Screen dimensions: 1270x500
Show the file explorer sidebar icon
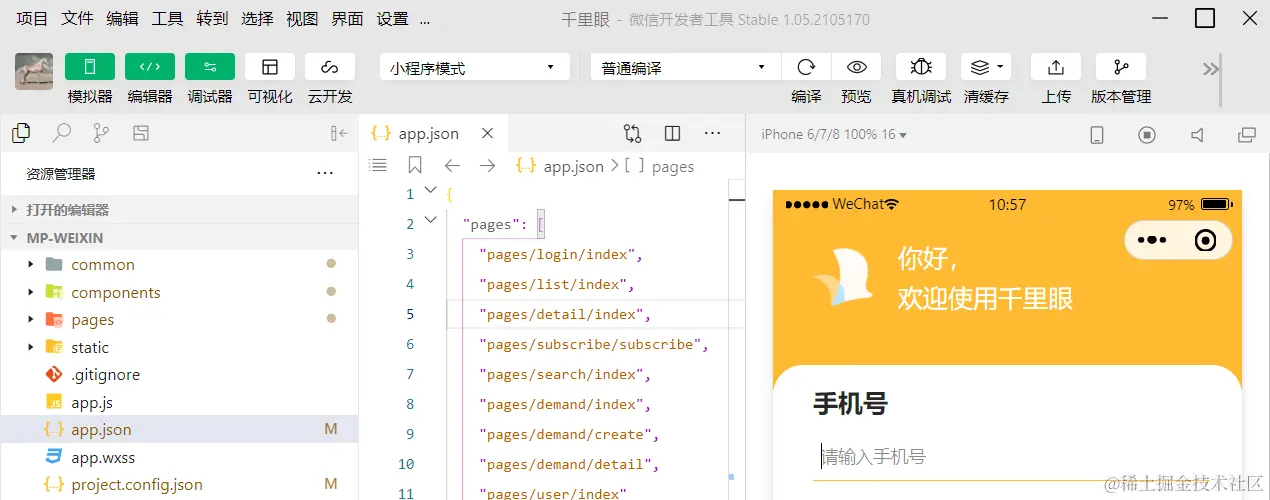tap(21, 133)
